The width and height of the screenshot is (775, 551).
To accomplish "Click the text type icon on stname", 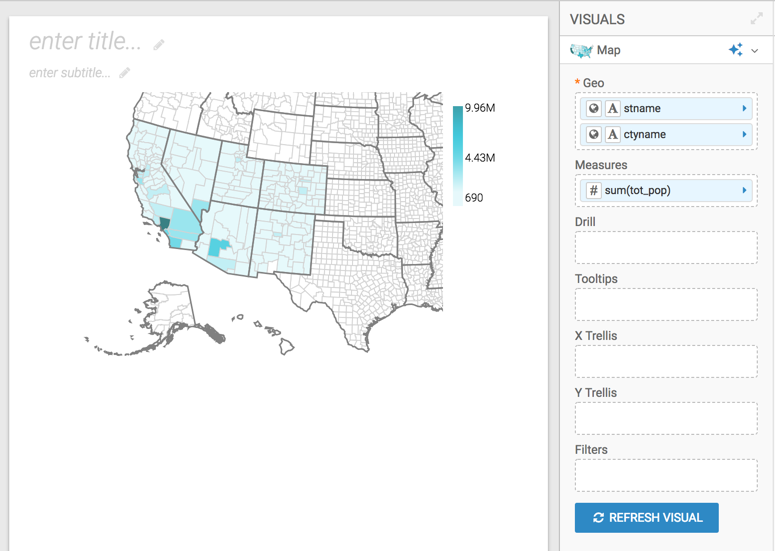I will click(x=612, y=108).
